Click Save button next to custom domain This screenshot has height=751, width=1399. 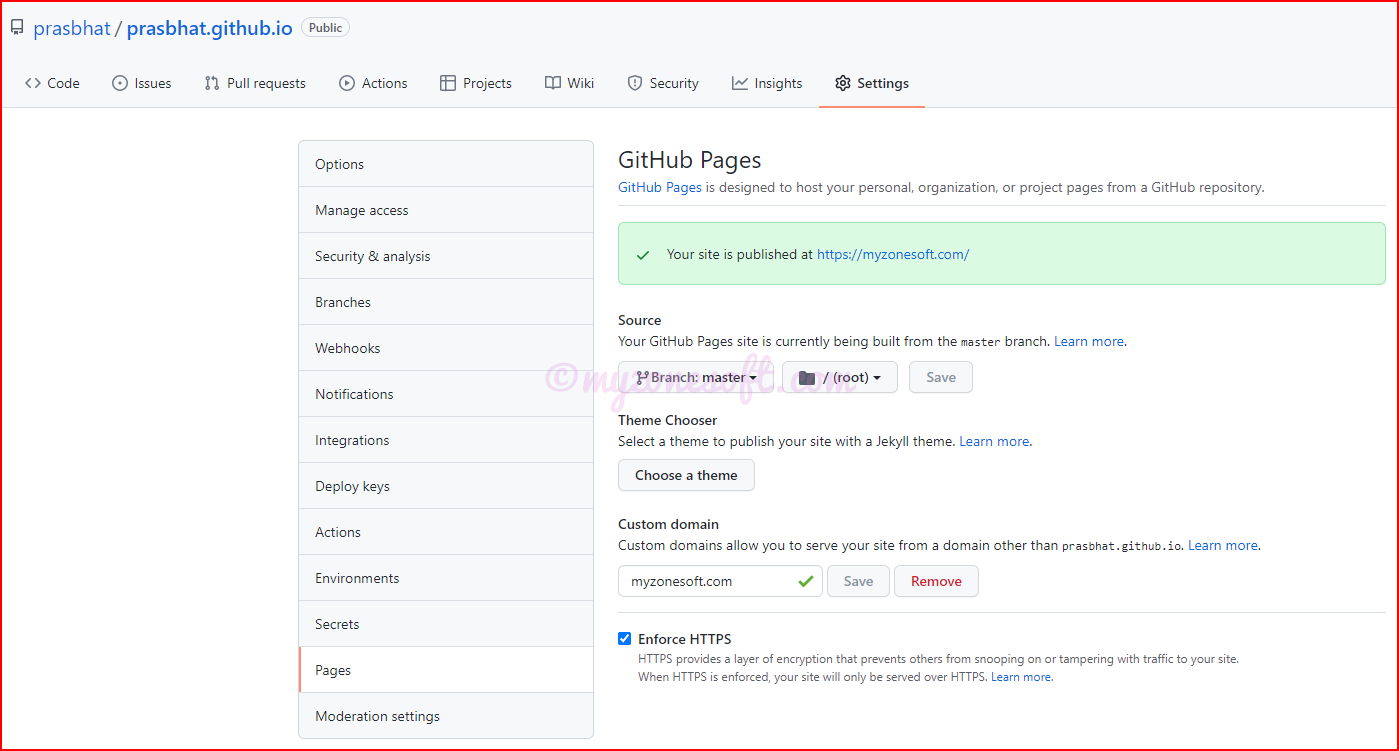pos(858,581)
